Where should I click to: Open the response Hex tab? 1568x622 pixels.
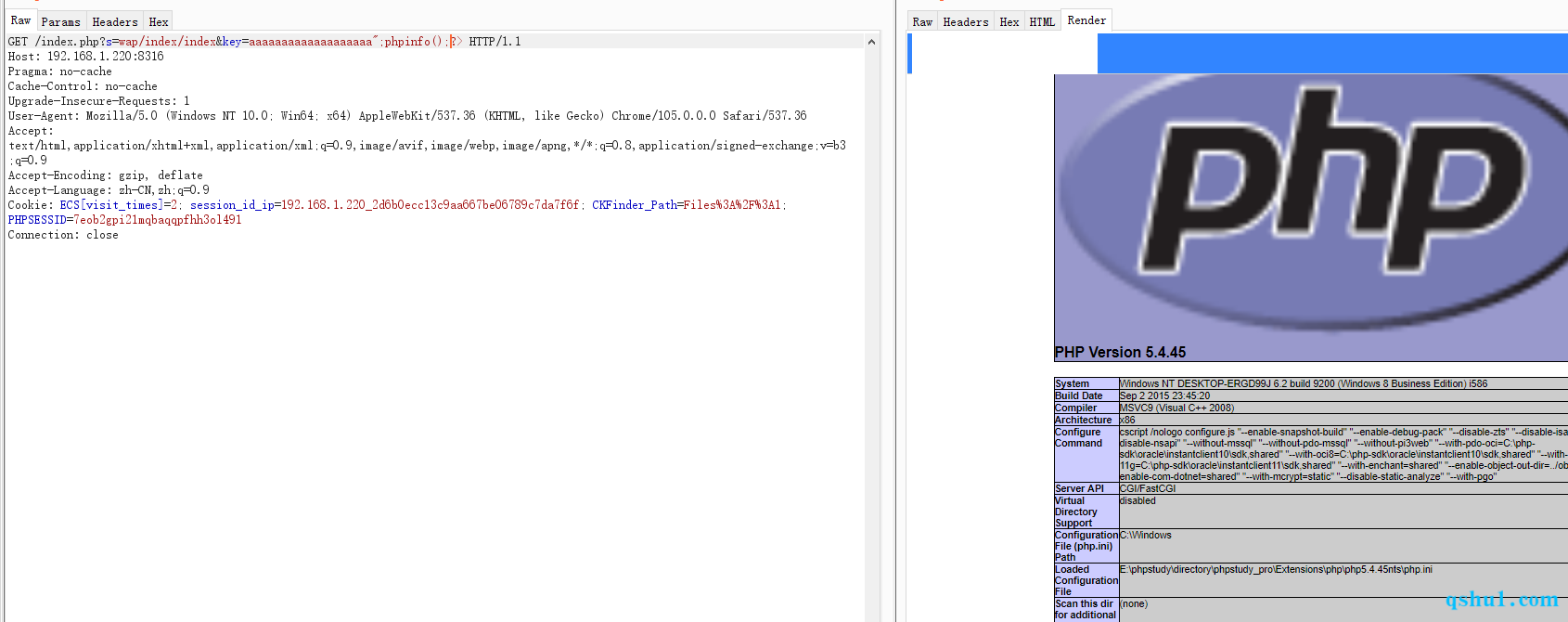[x=1009, y=21]
